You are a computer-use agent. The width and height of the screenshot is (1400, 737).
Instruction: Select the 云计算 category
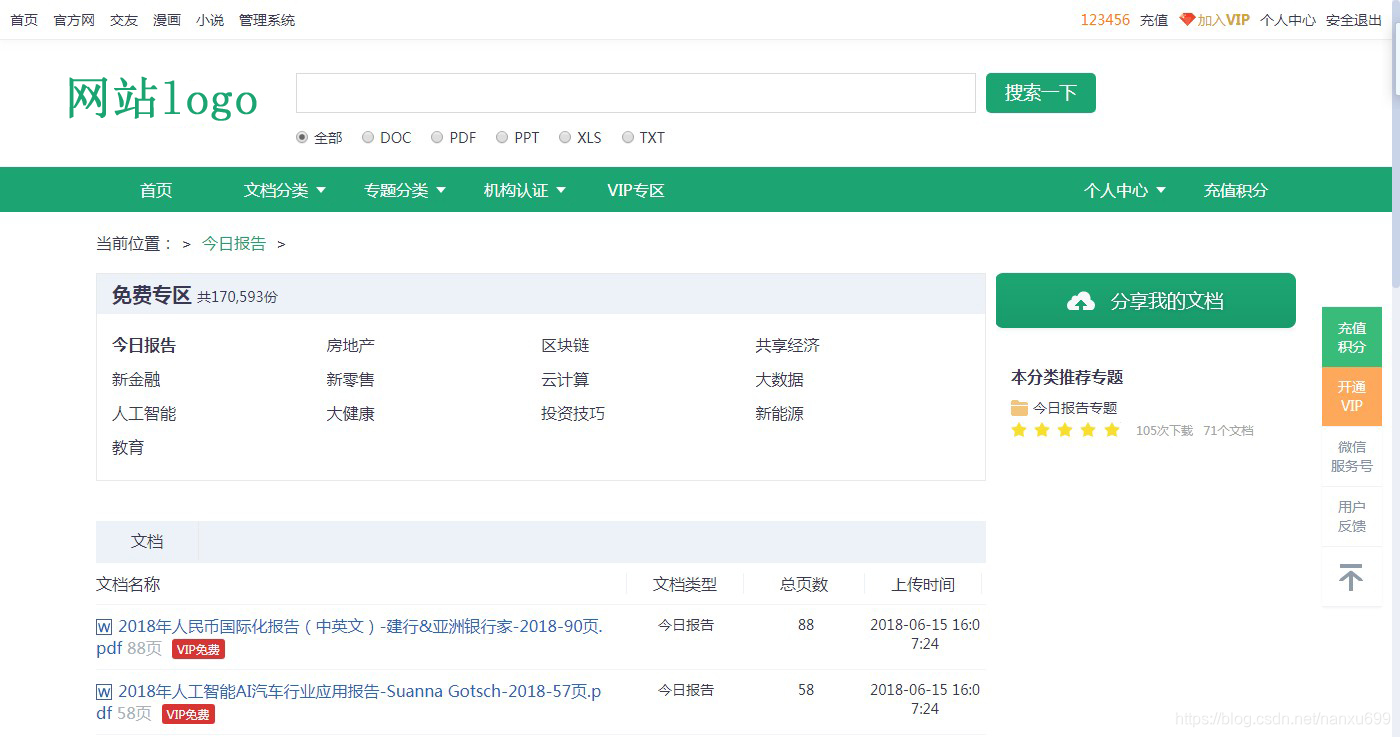tap(565, 379)
